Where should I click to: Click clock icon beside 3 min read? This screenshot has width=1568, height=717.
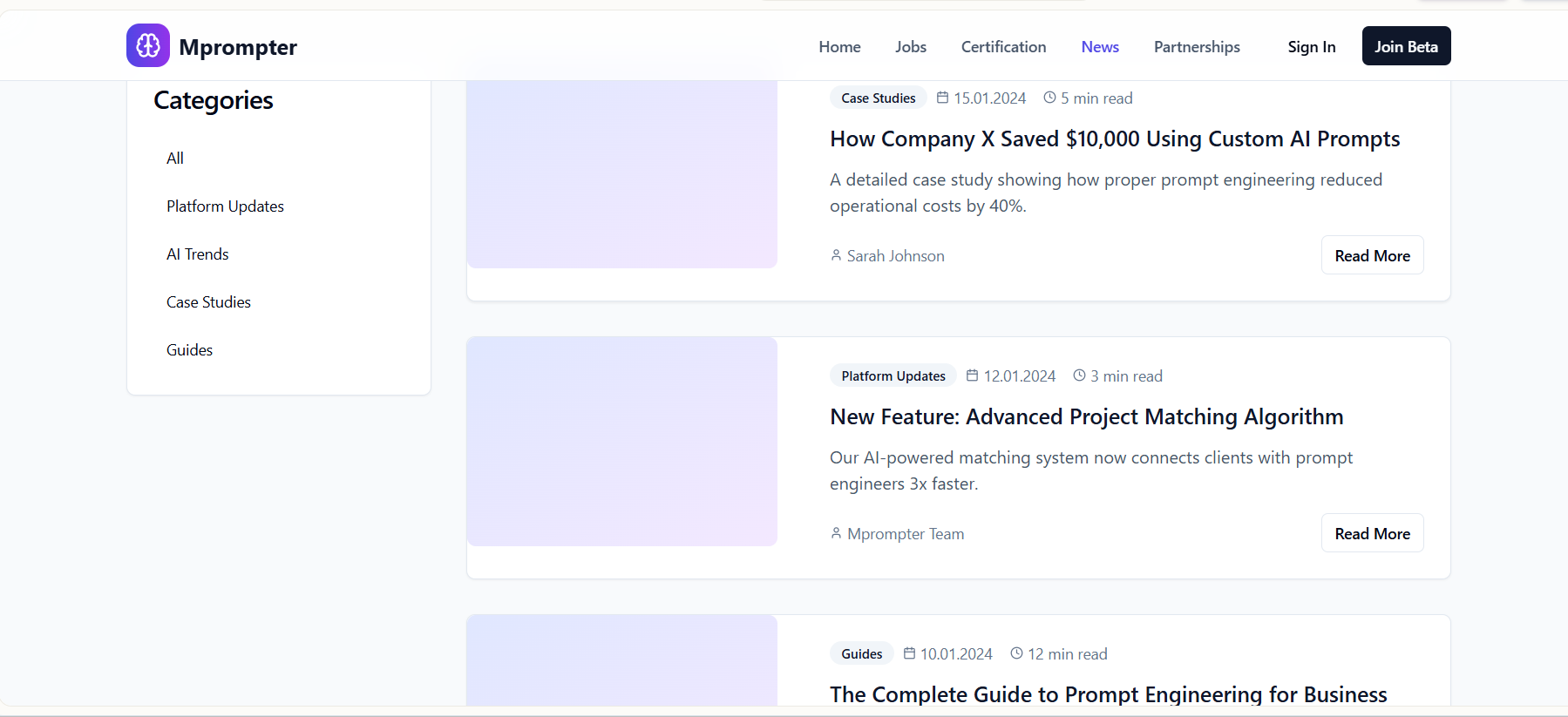(x=1079, y=375)
